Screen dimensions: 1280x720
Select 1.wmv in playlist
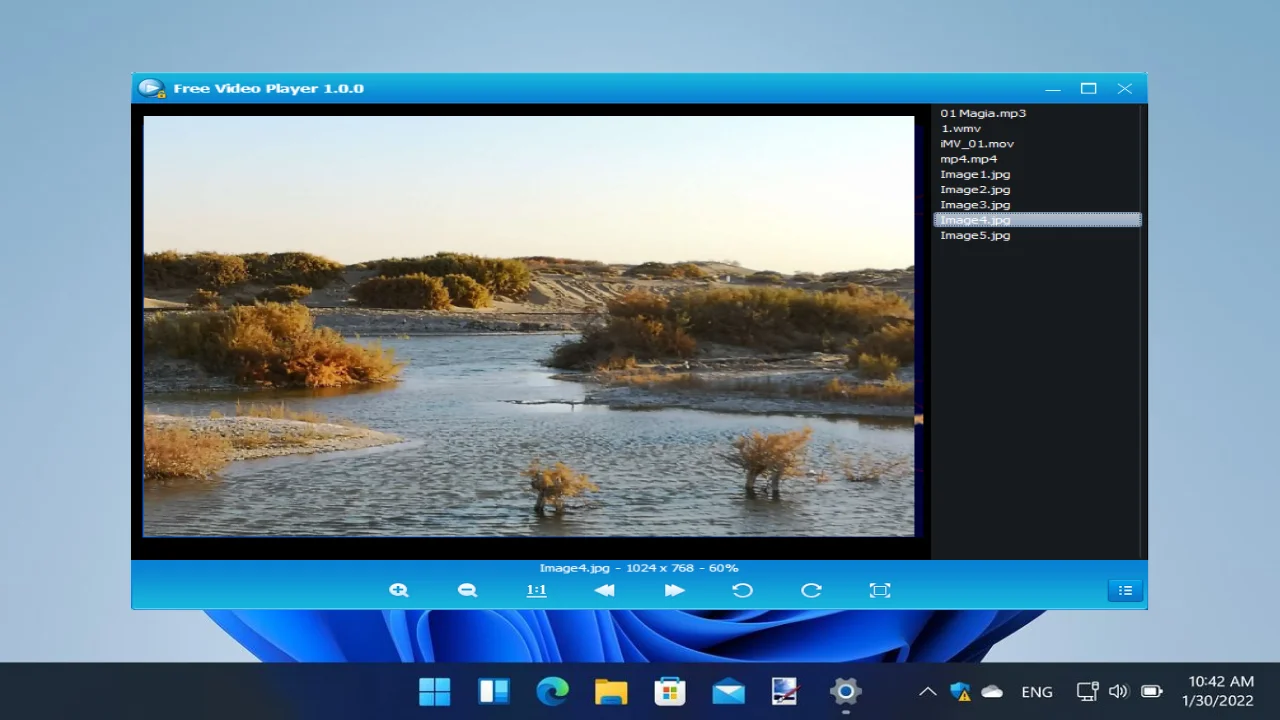(x=1037, y=128)
